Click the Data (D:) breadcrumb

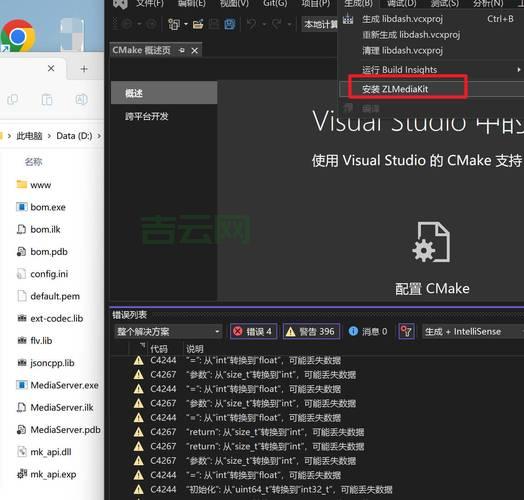74,136
